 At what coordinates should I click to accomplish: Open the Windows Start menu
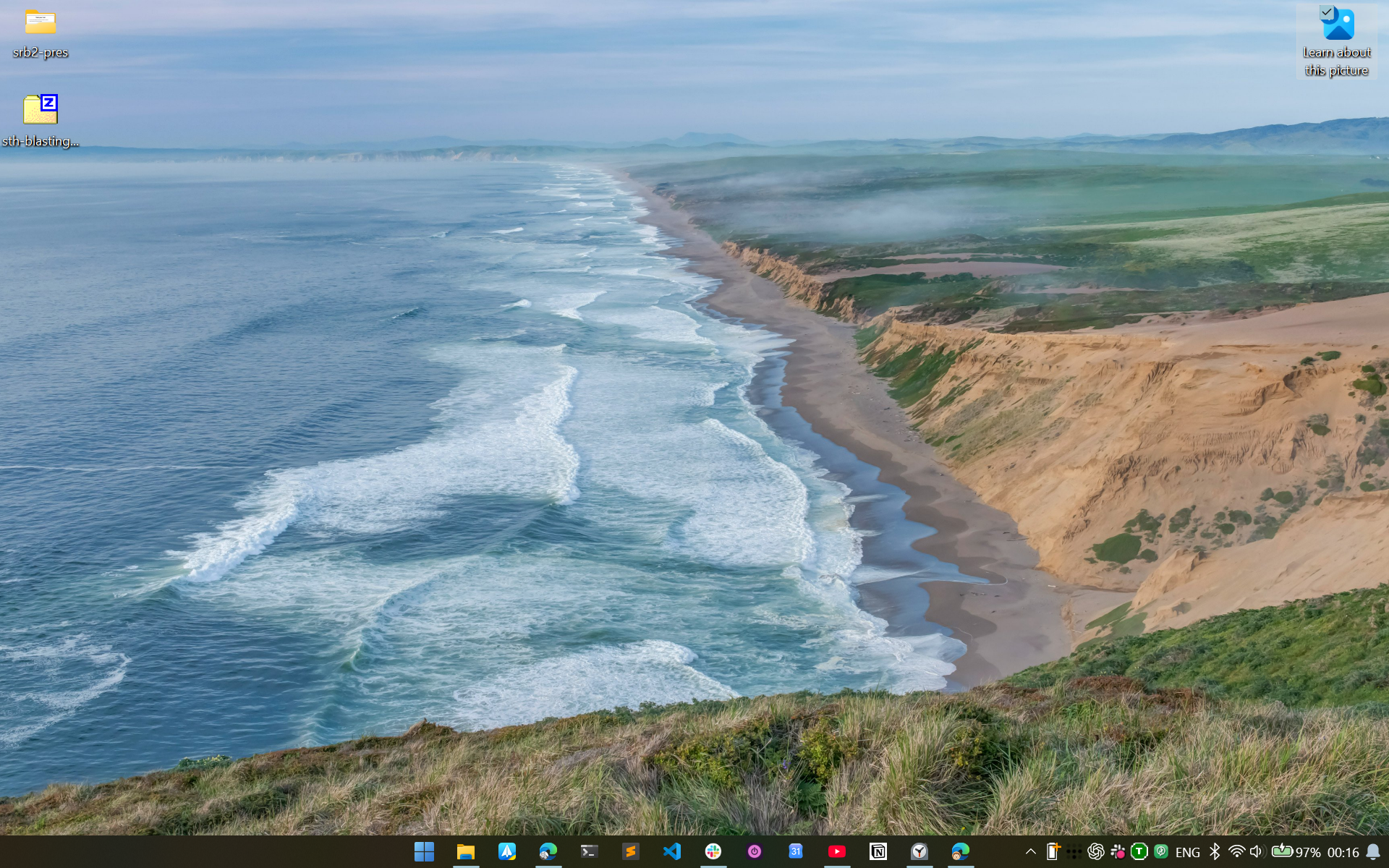pyautogui.click(x=424, y=851)
